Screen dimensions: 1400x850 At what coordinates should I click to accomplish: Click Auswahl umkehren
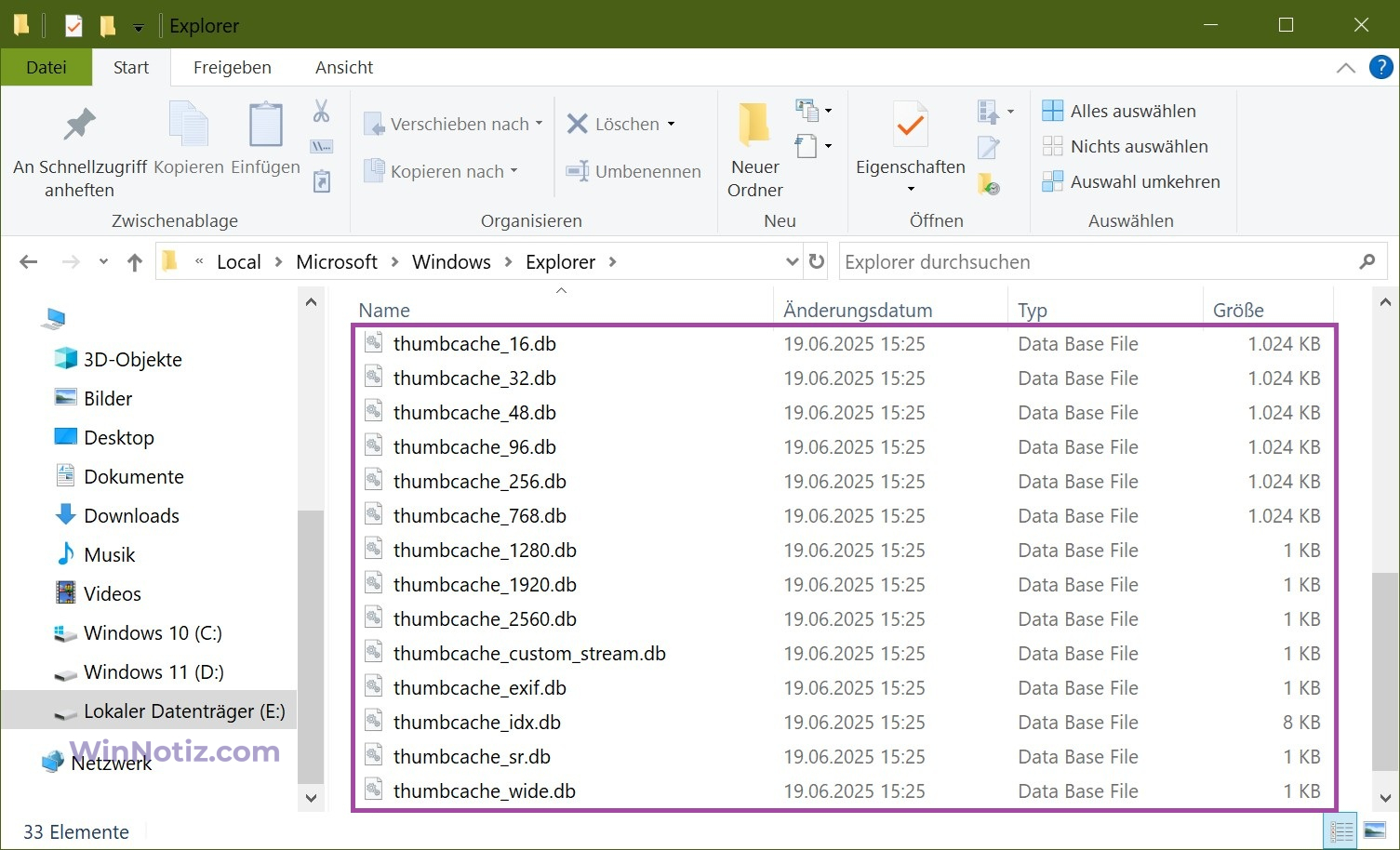(x=1131, y=181)
